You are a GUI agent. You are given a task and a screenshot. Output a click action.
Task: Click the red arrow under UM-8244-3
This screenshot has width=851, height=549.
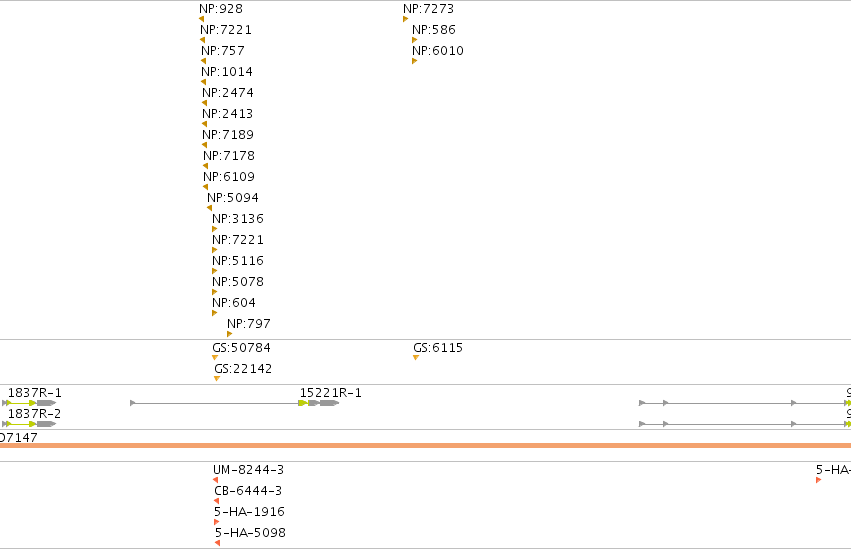pyautogui.click(x=215, y=480)
